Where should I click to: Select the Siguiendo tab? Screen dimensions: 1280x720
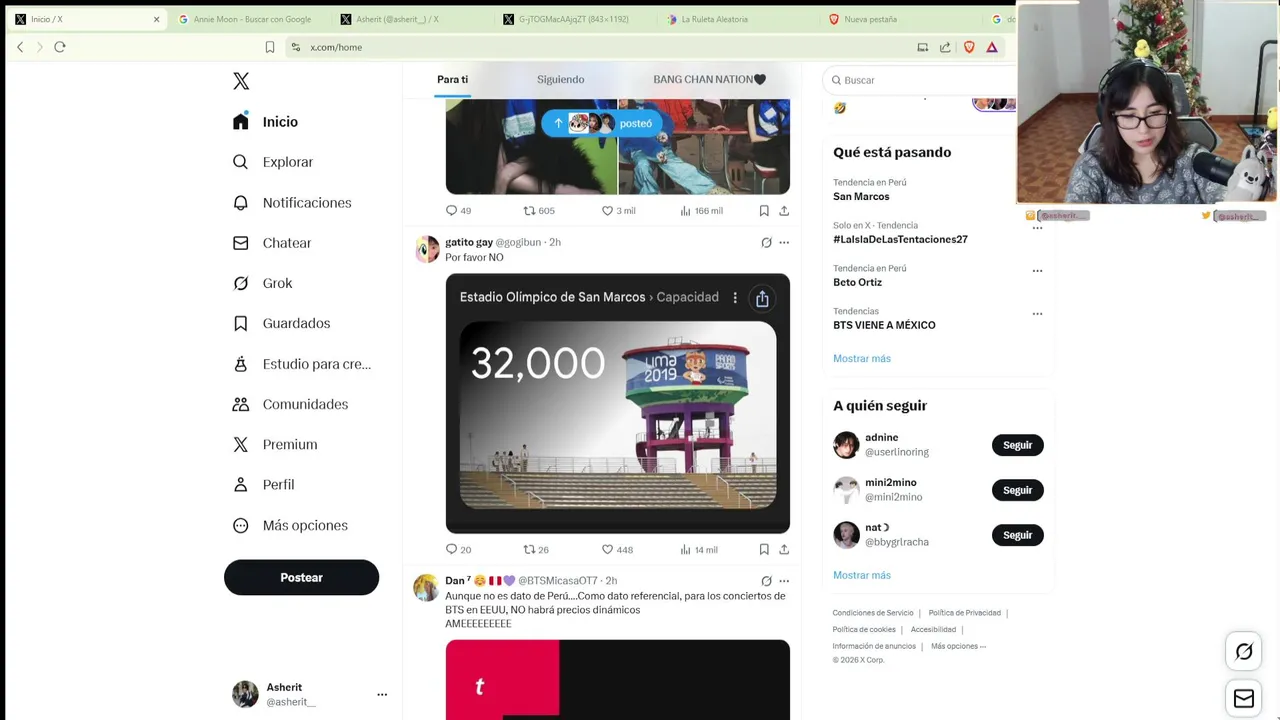tap(560, 79)
